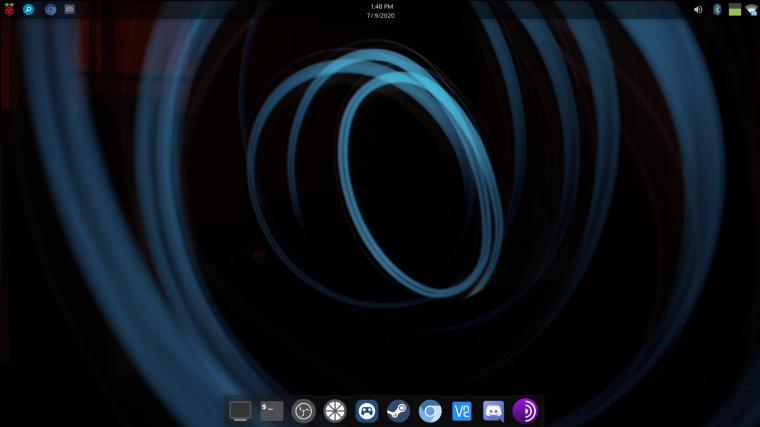760x427 pixels.
Task: Open the Raspberry Pi main menu
Action: [9, 9]
